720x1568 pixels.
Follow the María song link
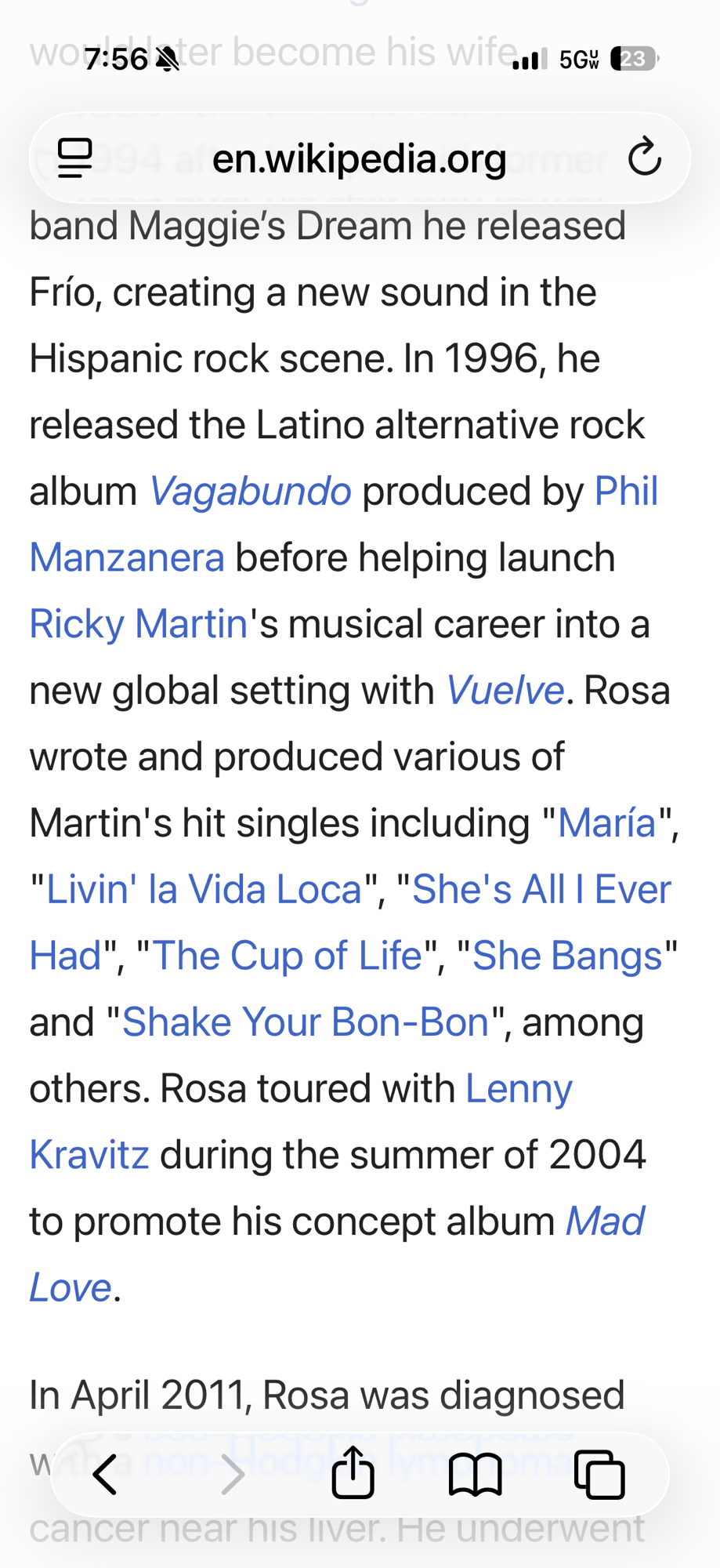coord(606,823)
